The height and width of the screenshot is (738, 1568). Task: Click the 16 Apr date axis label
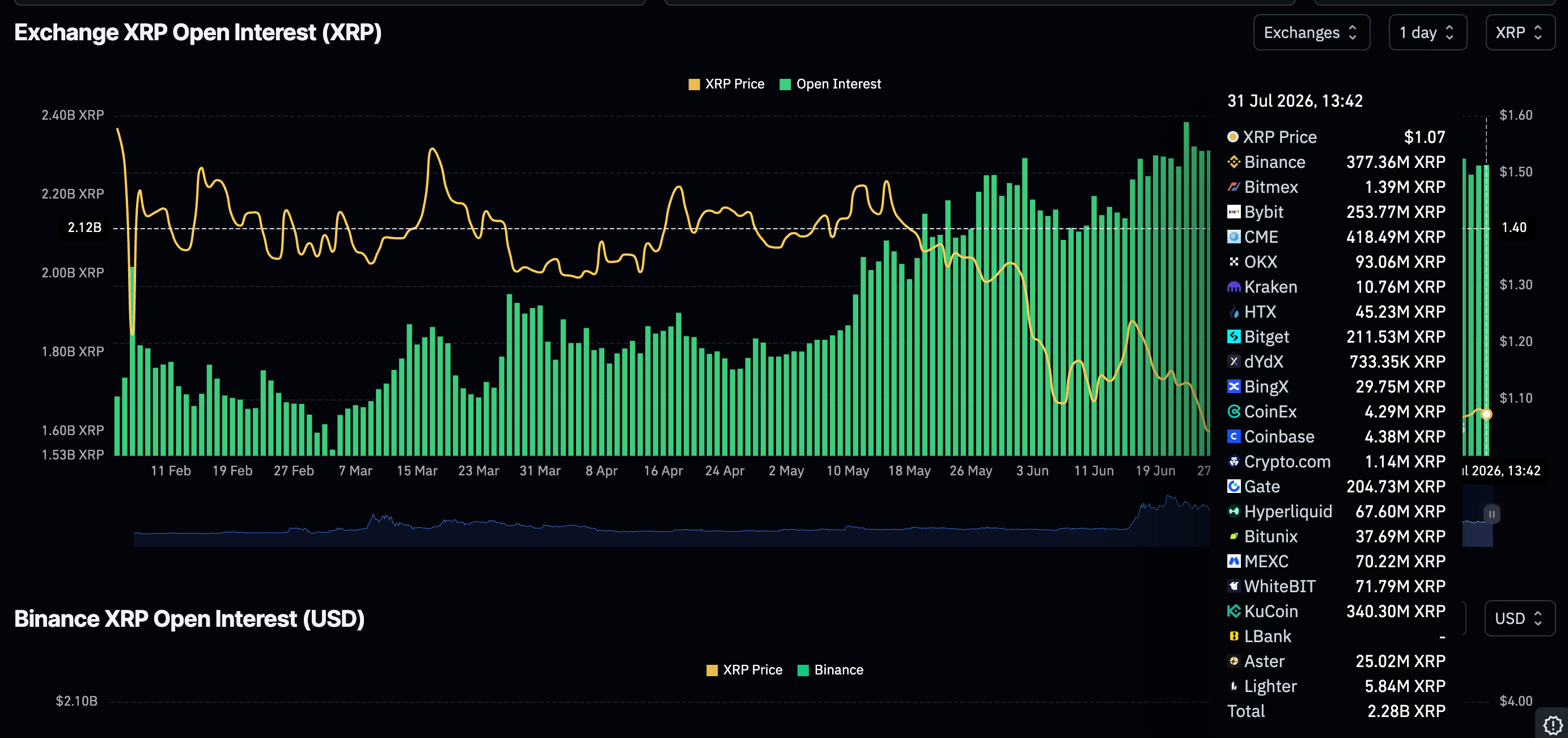point(663,471)
